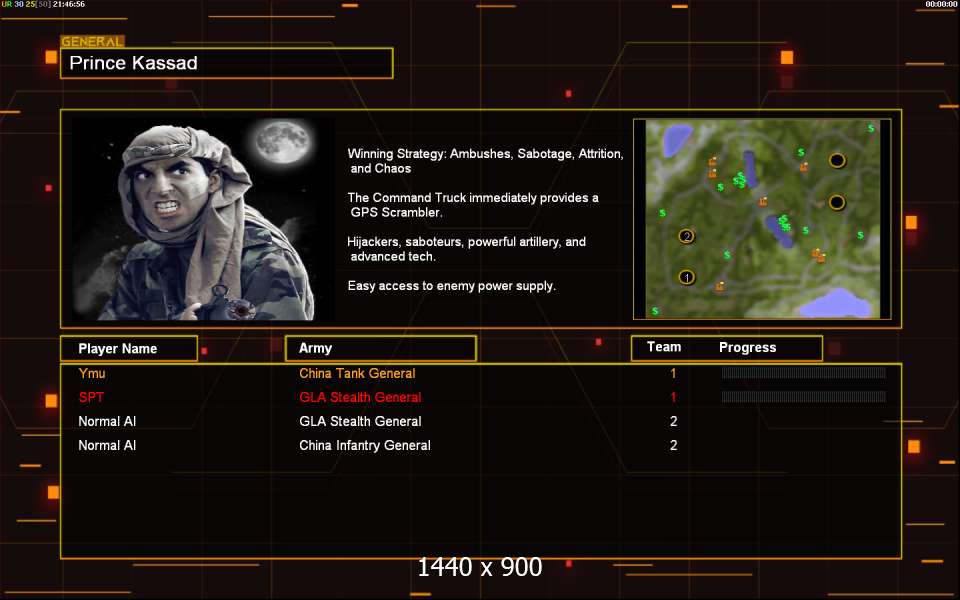Click the Team column header
The image size is (960, 600).
[x=664, y=347]
